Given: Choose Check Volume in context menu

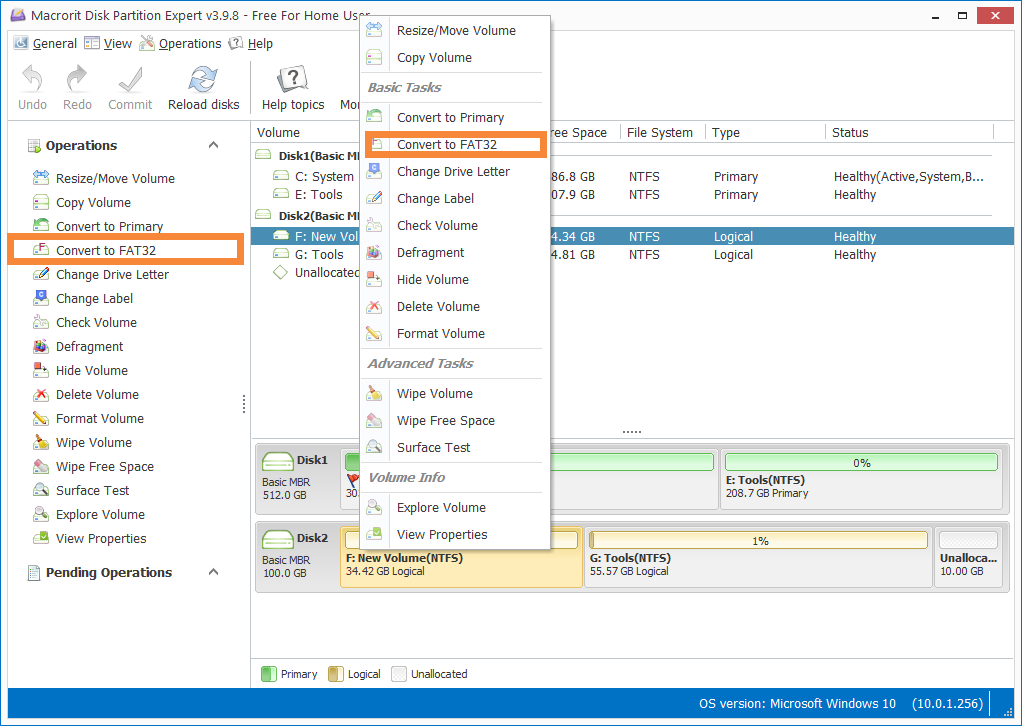Looking at the screenshot, I should pyautogui.click(x=456, y=225).
